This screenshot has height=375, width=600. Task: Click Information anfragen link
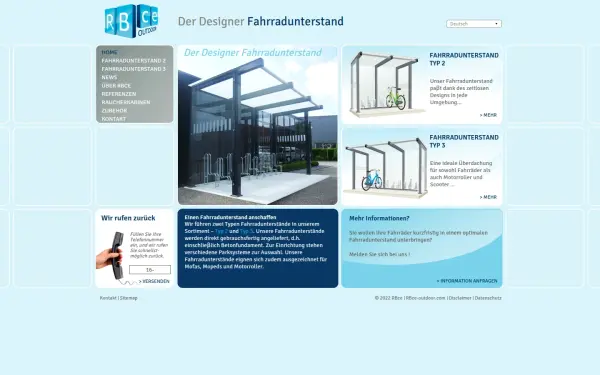[x=467, y=281]
